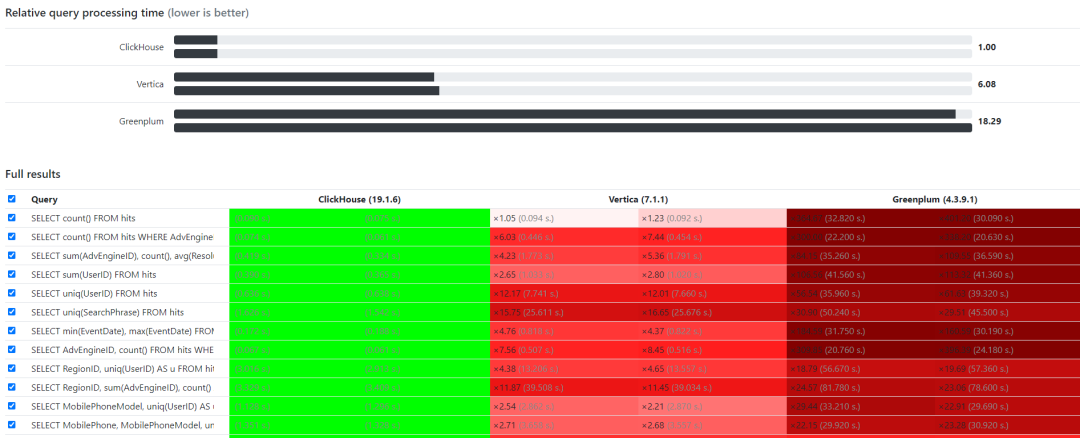The height and width of the screenshot is (438, 1080).
Task: Click the 'Query' column header
Action: click(x=44, y=200)
